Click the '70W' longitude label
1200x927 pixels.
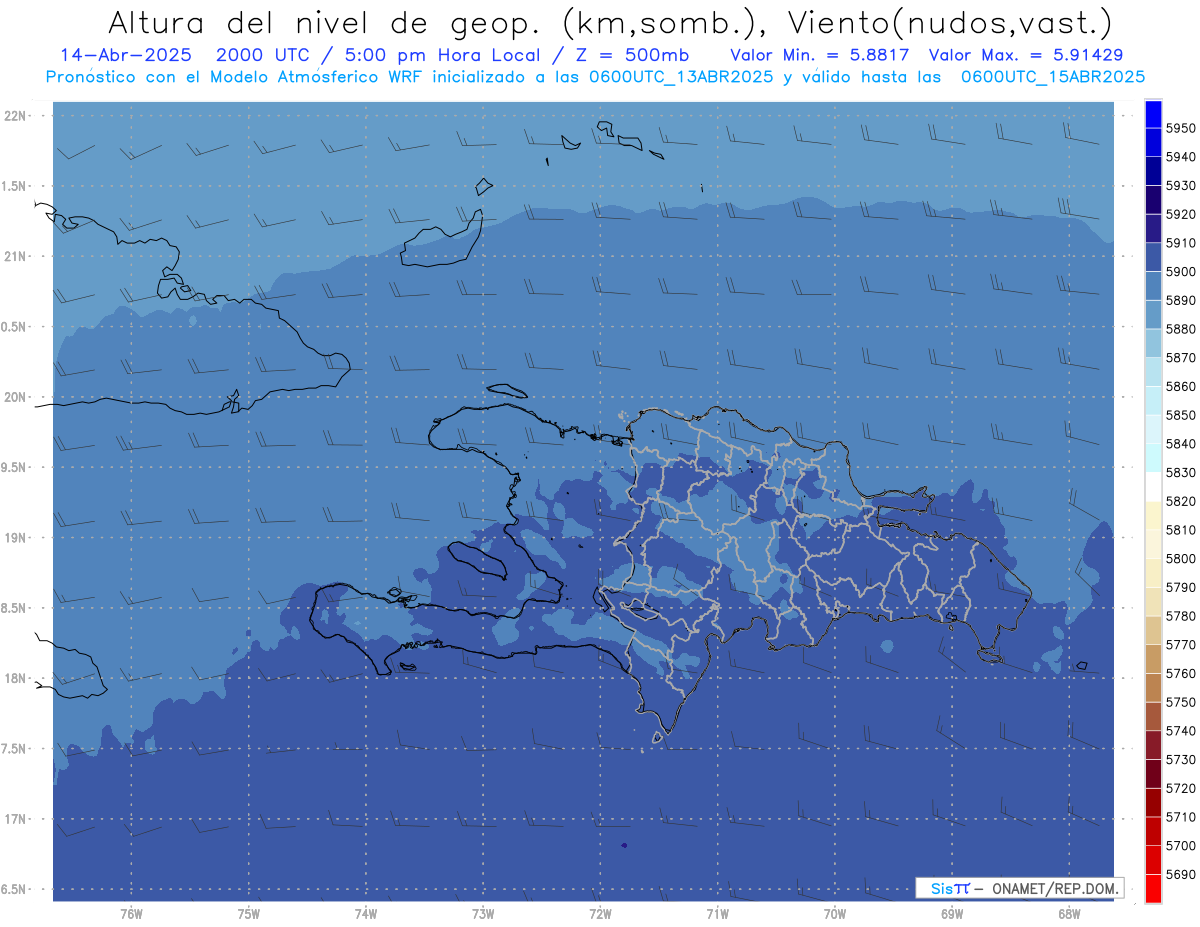click(x=835, y=914)
